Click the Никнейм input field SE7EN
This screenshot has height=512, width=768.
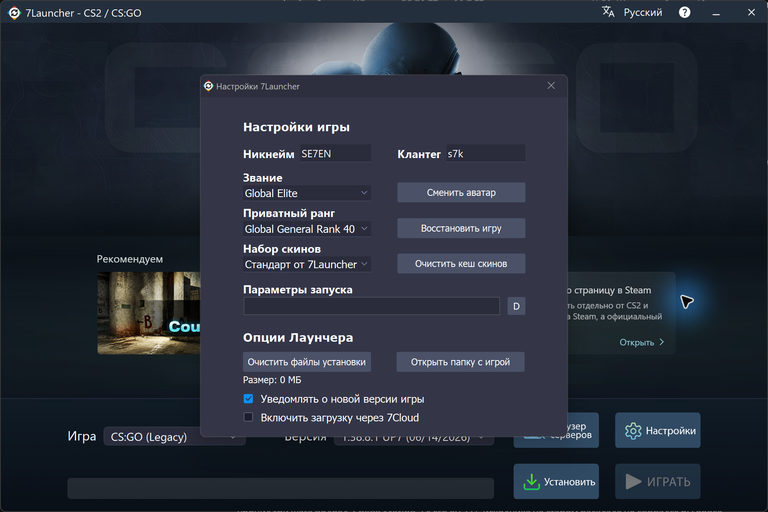pos(335,154)
